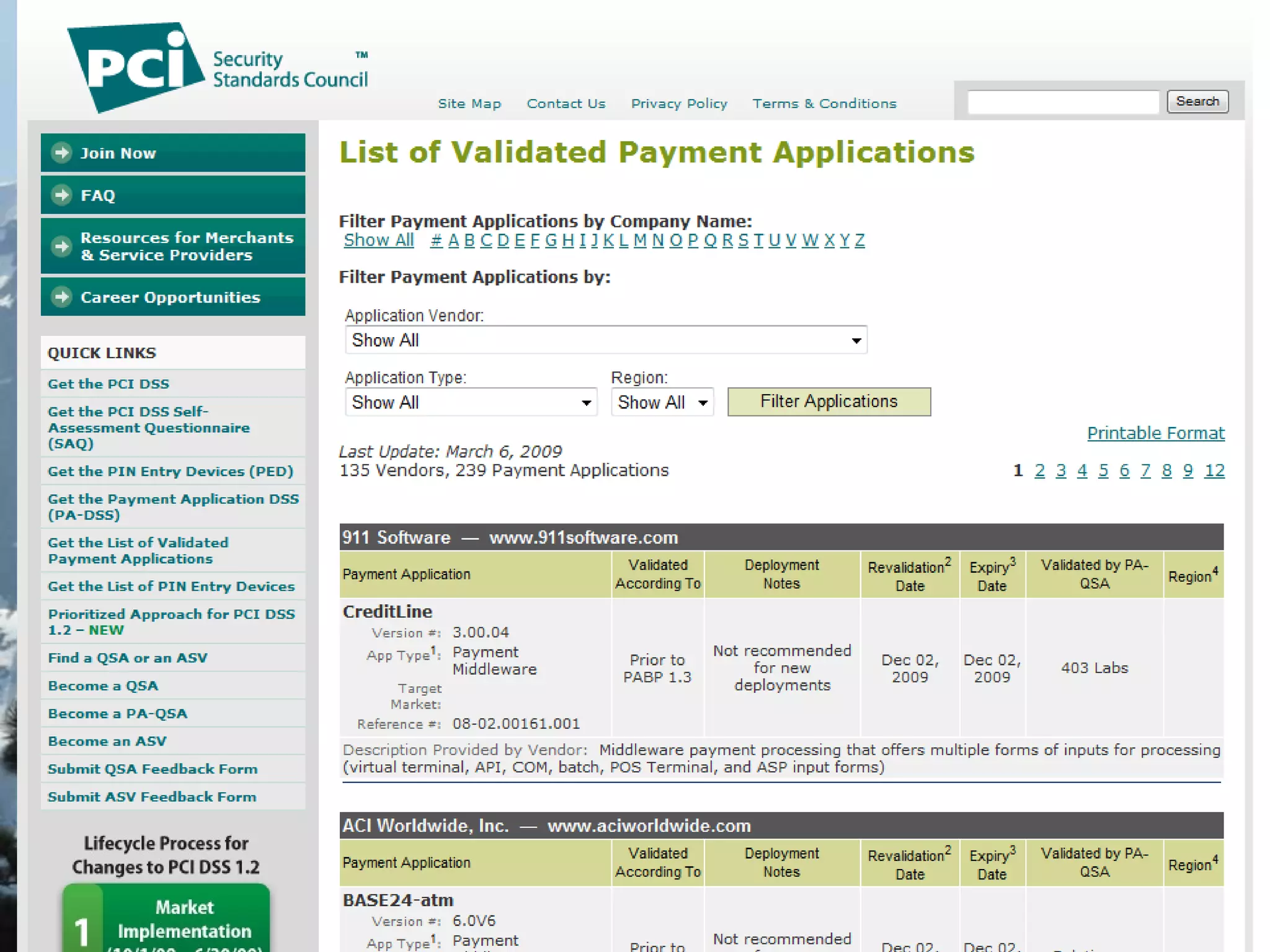Click reference number 08-02.00161.001
The width and height of the screenshot is (1270, 952).
[x=516, y=724]
